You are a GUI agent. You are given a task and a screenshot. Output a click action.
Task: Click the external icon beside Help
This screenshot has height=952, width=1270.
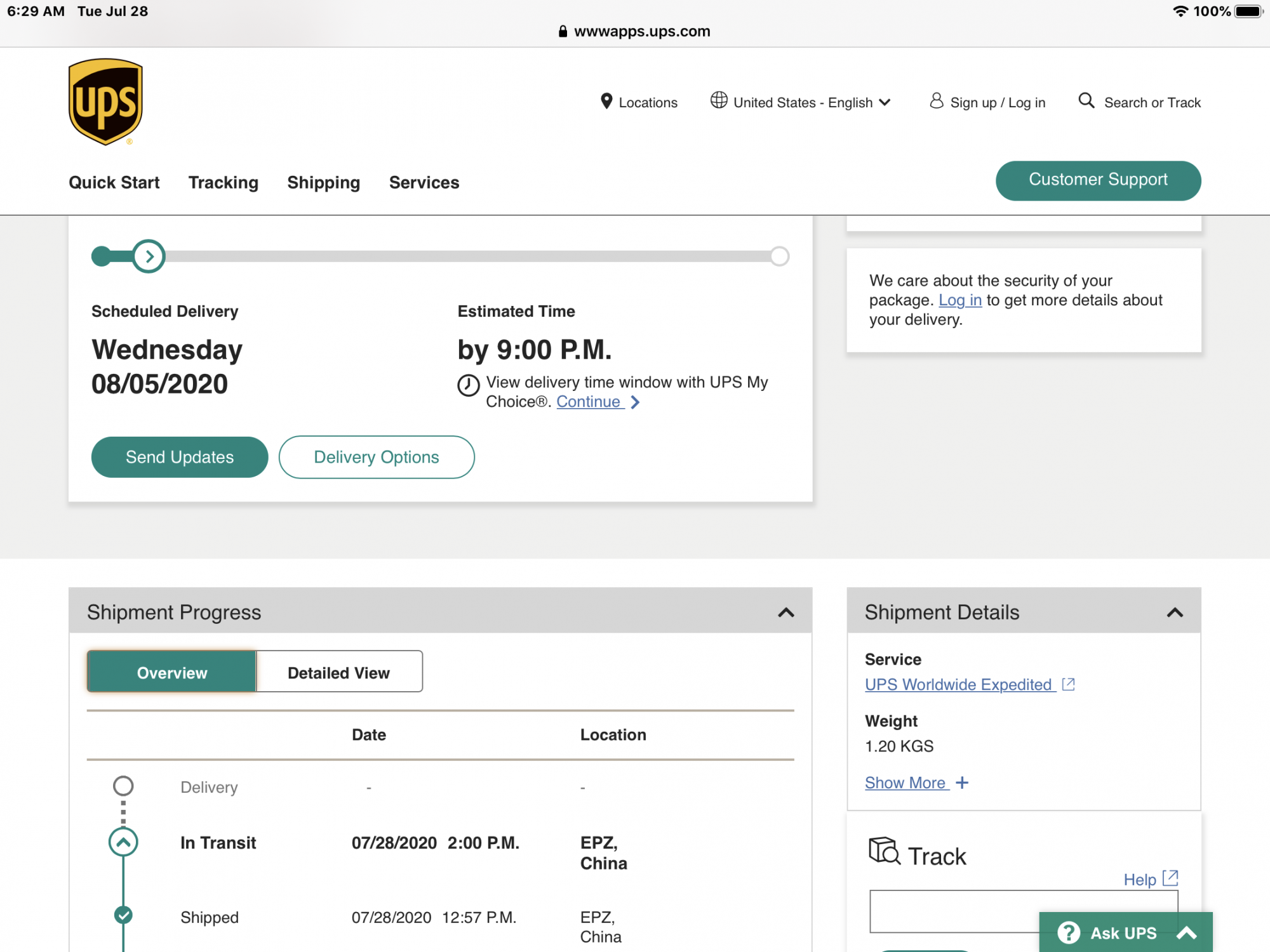[x=1170, y=878]
